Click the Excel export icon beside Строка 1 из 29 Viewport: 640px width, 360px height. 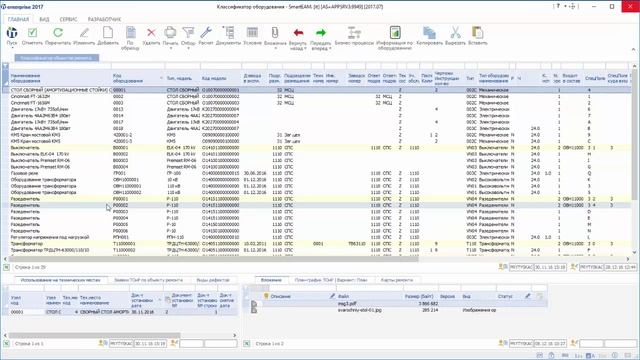click(7, 267)
